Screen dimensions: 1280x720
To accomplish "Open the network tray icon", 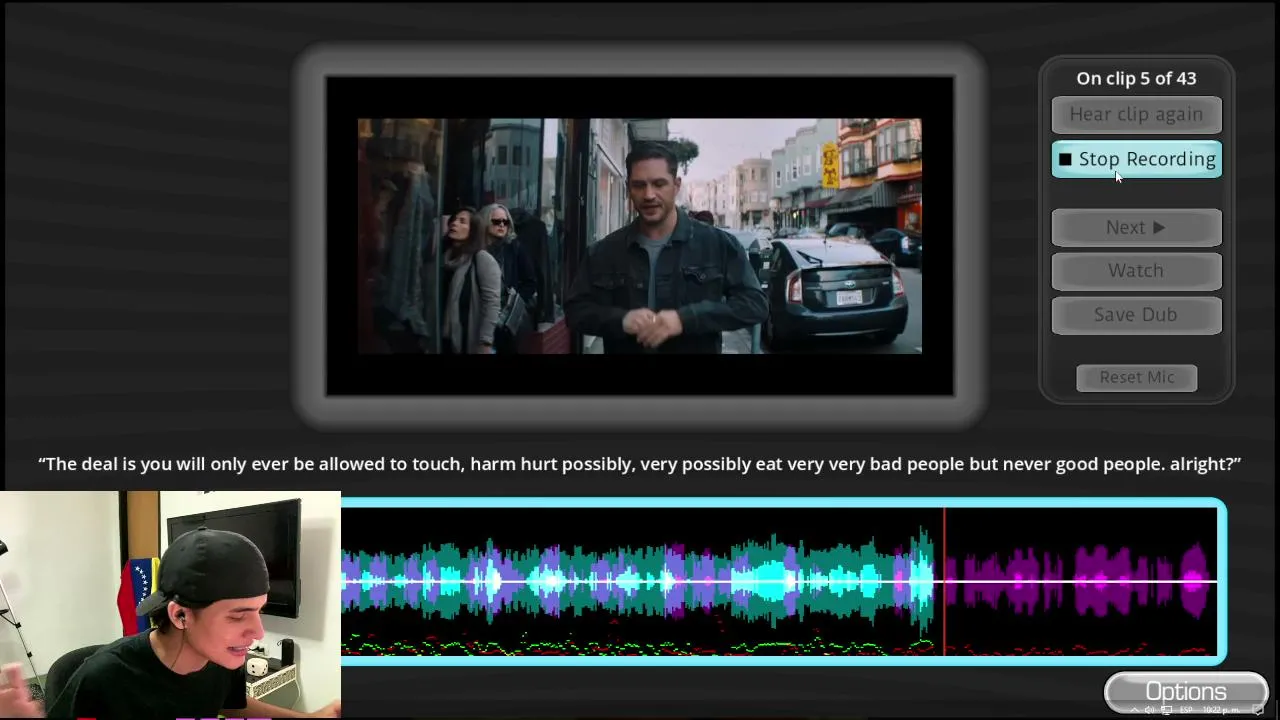I will [1166, 710].
